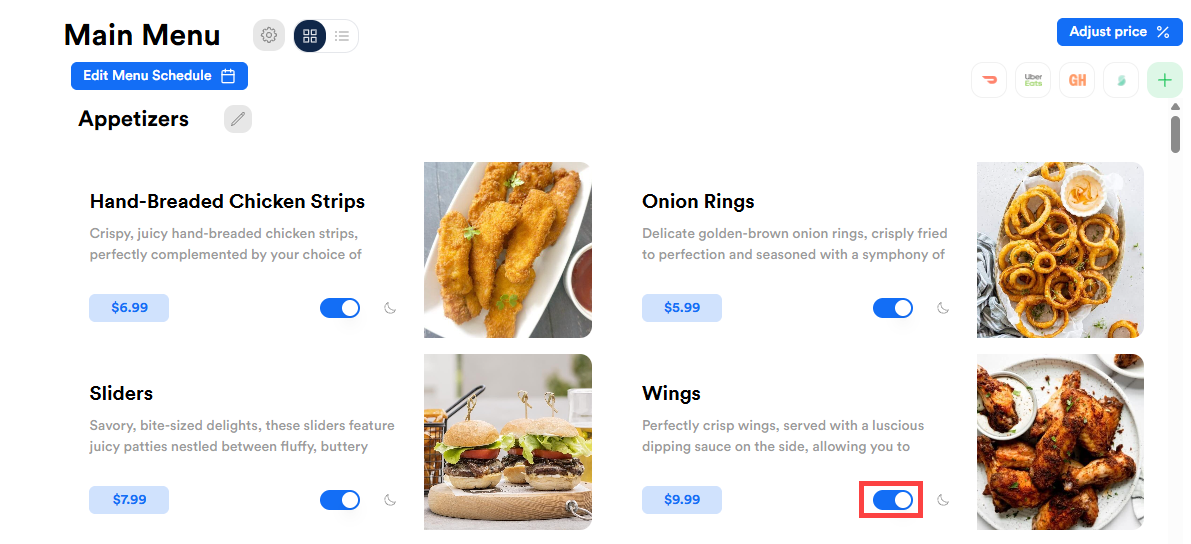Select the DoorDash platform icon

[989, 80]
